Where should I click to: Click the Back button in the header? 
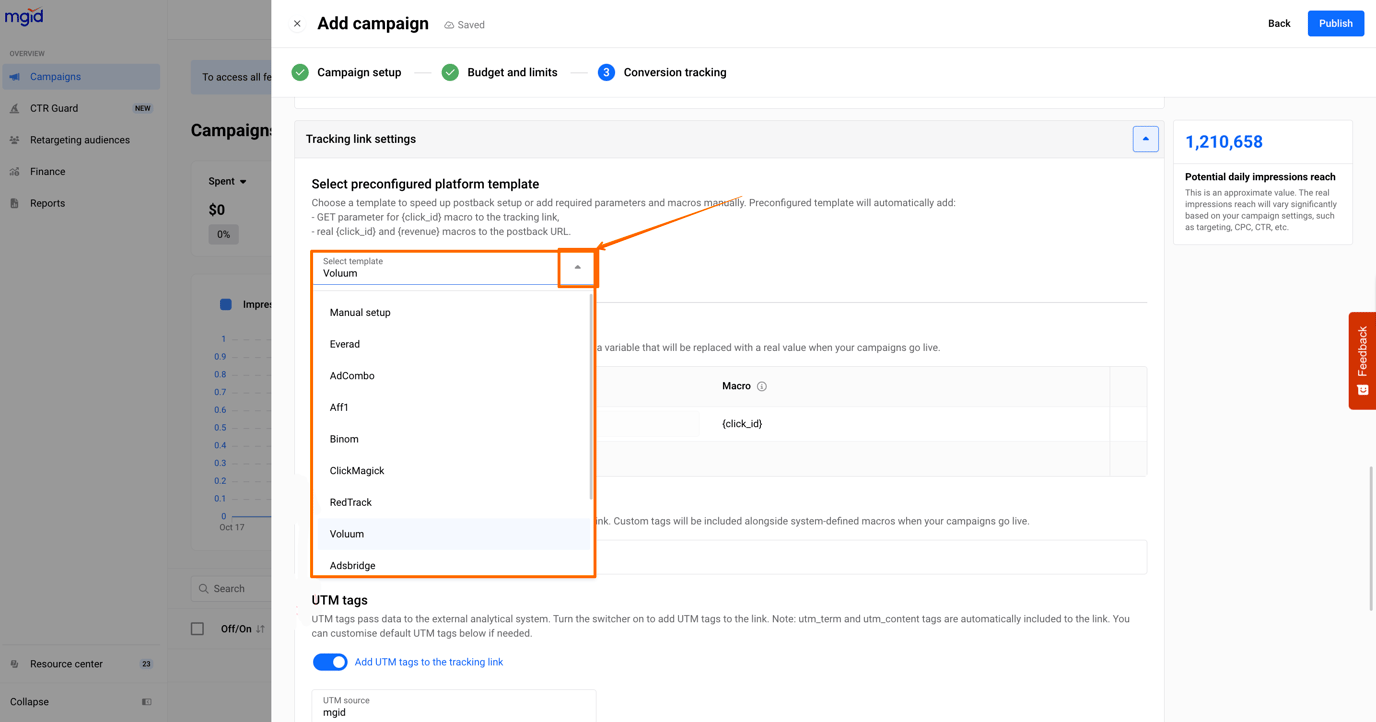[x=1279, y=22]
